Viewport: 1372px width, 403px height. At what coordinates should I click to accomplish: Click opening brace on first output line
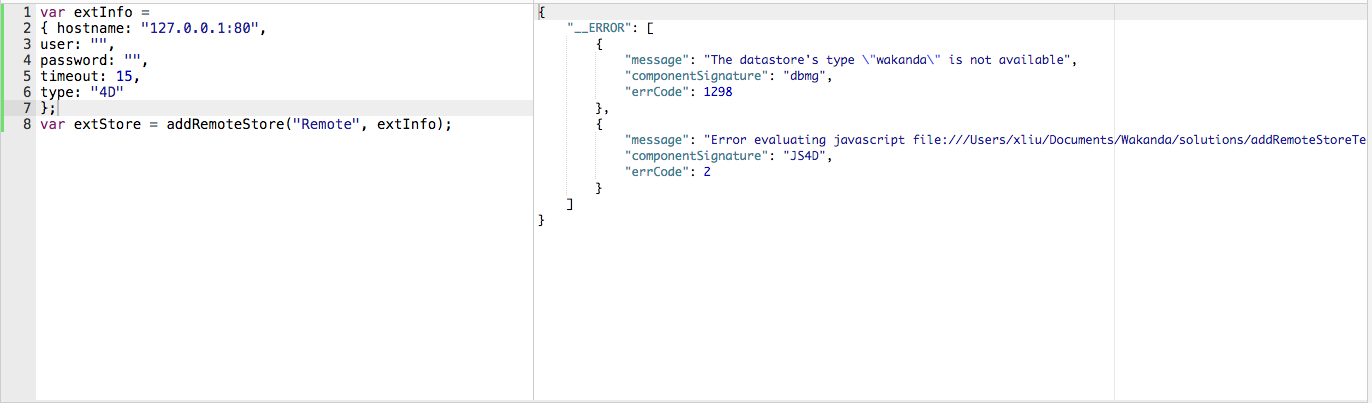click(541, 13)
